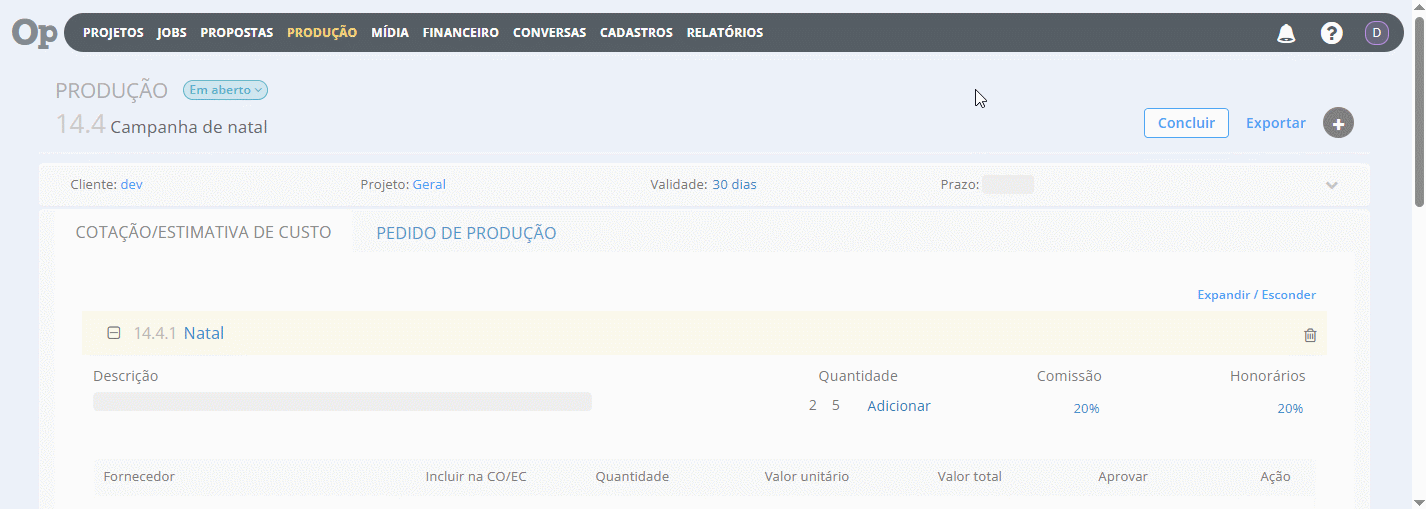The height and width of the screenshot is (509, 1426).
Task: Open the Relatórios menu
Action: point(725,33)
